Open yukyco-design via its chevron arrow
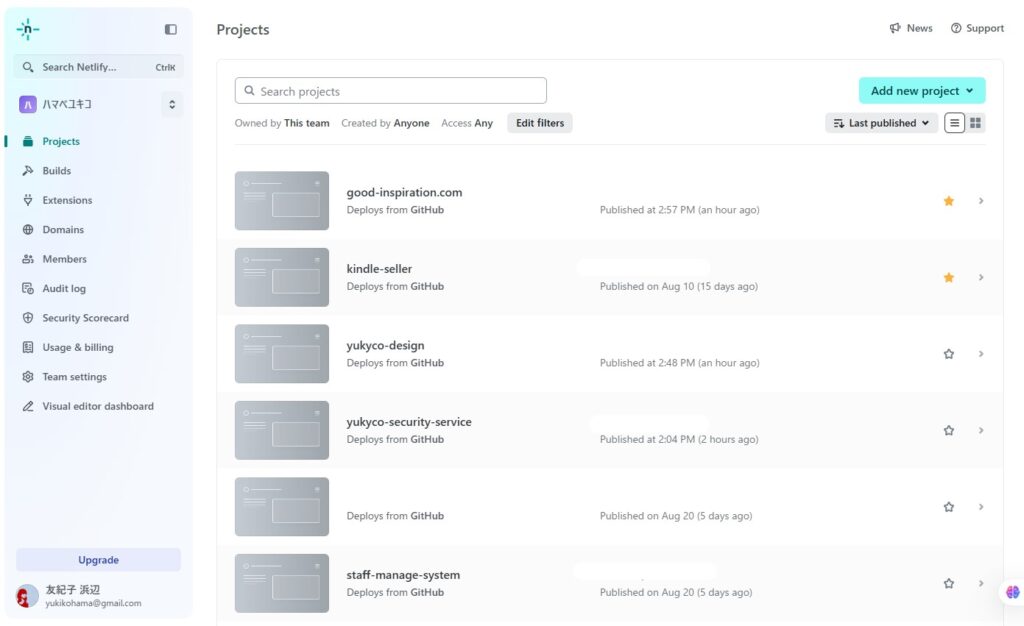The image size is (1024, 626). 981,354
